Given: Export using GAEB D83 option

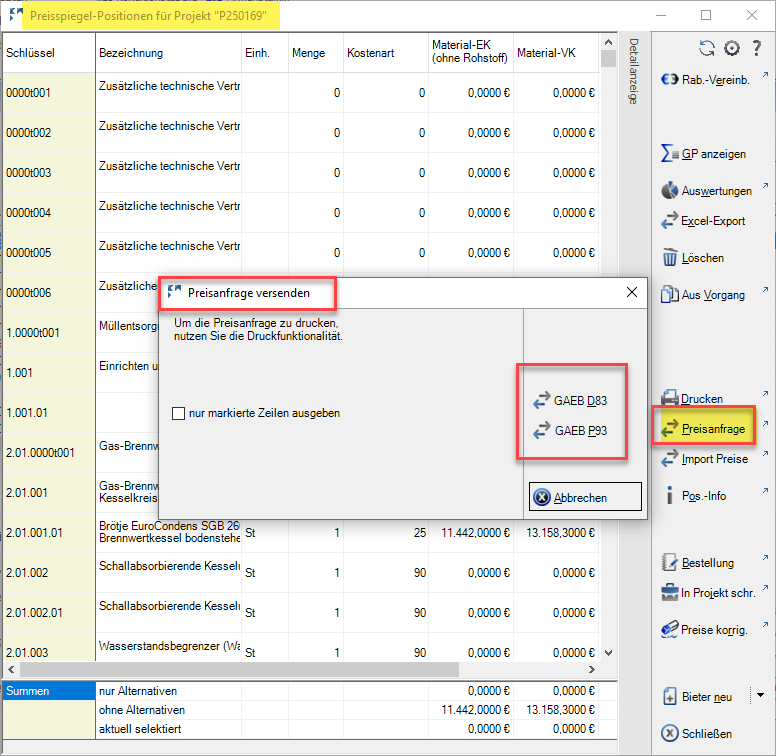Looking at the screenshot, I should [572, 400].
